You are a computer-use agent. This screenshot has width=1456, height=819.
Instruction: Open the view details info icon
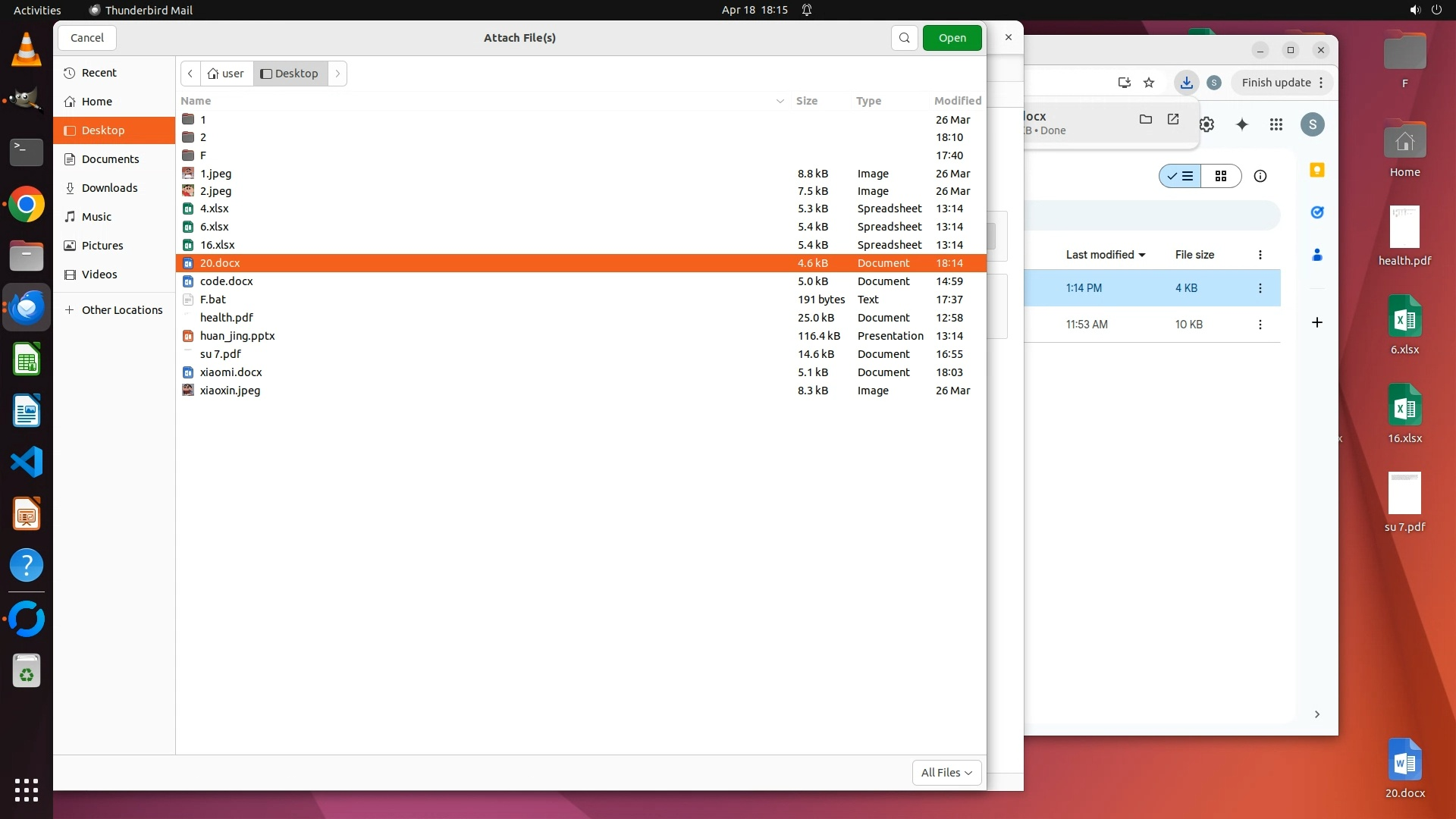point(1260,176)
